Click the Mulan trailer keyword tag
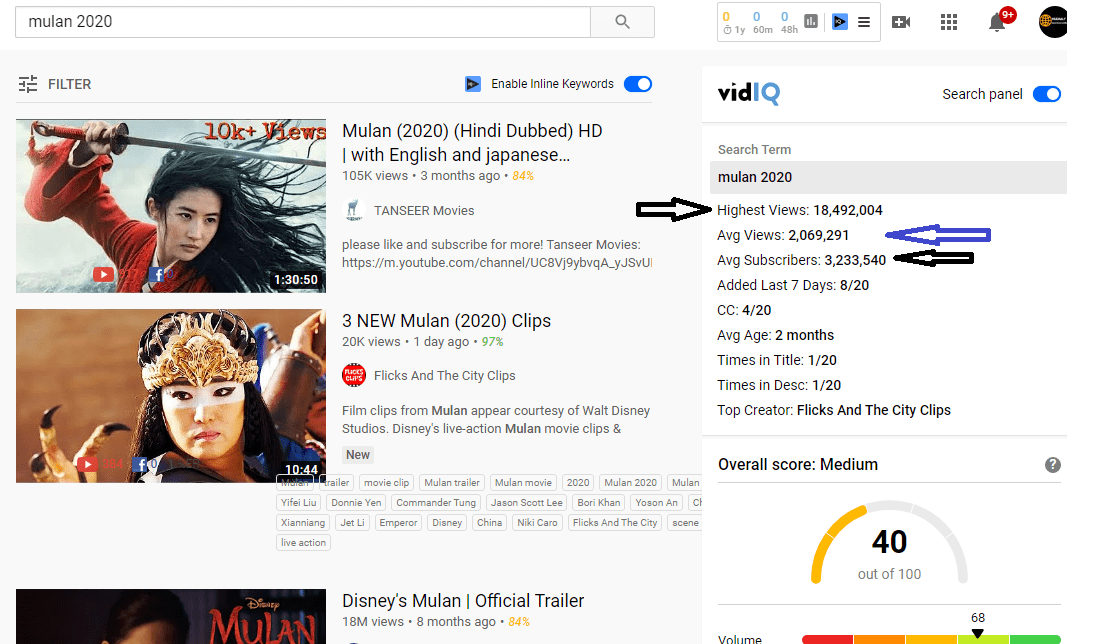 [452, 483]
